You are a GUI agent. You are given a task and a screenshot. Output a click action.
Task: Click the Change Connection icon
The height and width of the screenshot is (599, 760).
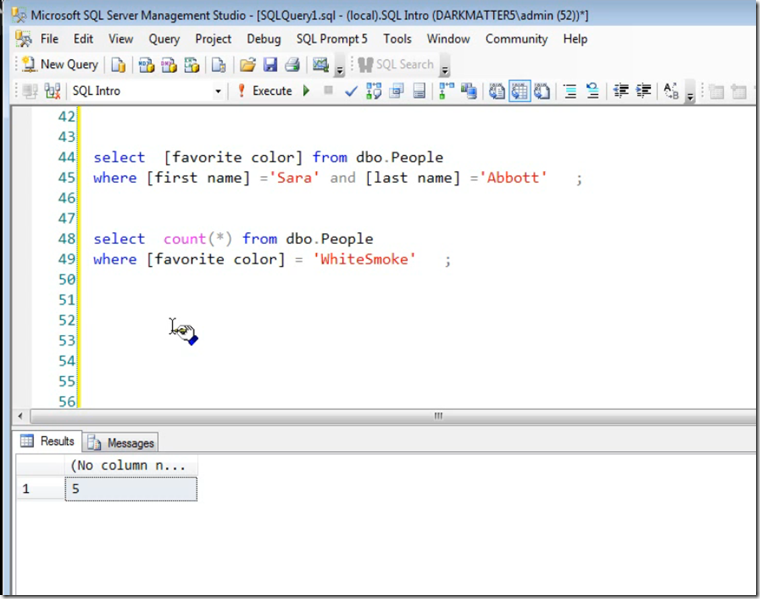pos(52,91)
